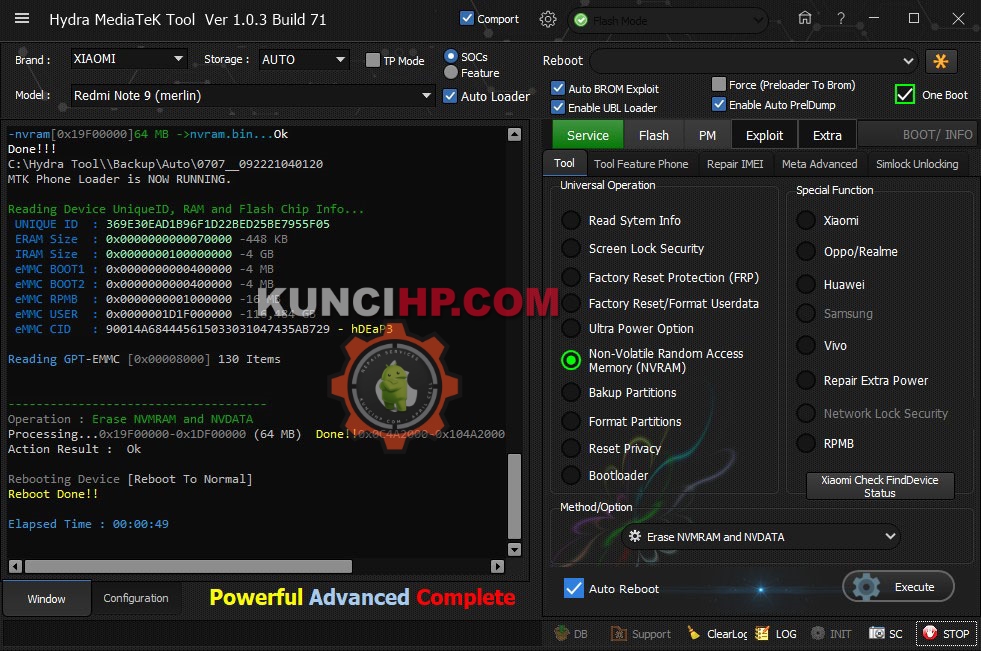Select Bakup Partitions radio button

(571, 392)
